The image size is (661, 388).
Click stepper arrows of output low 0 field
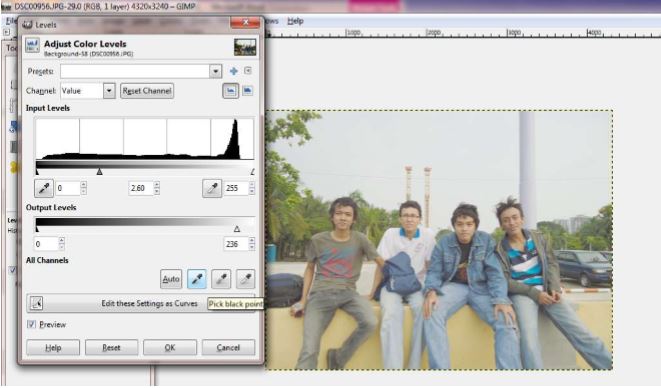pos(62,244)
